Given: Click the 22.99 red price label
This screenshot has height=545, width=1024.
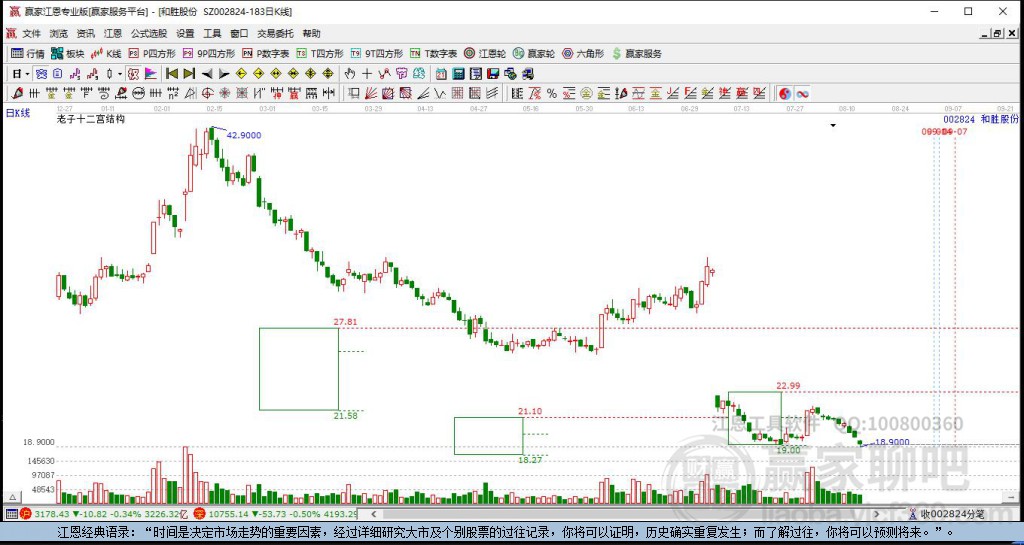Looking at the screenshot, I should (788, 386).
